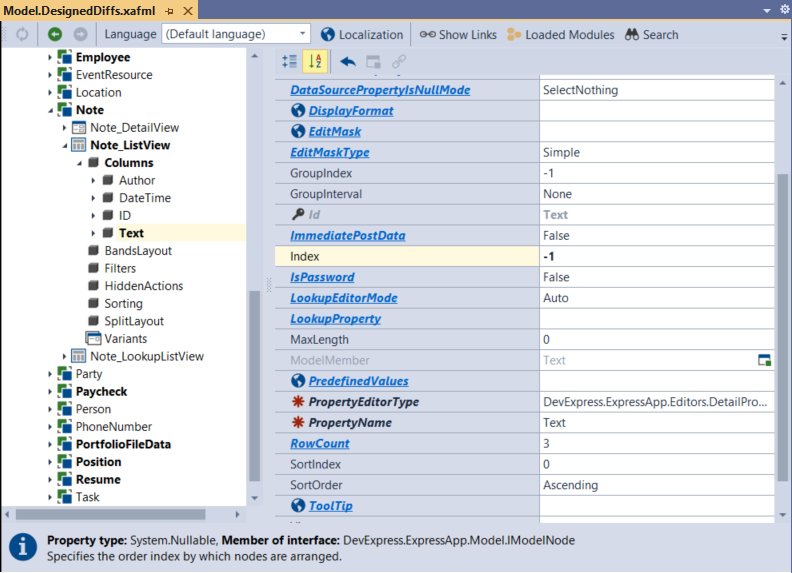This screenshot has height=573, width=792.
Task: Select the DateTime column in tree
Action: click(x=144, y=198)
